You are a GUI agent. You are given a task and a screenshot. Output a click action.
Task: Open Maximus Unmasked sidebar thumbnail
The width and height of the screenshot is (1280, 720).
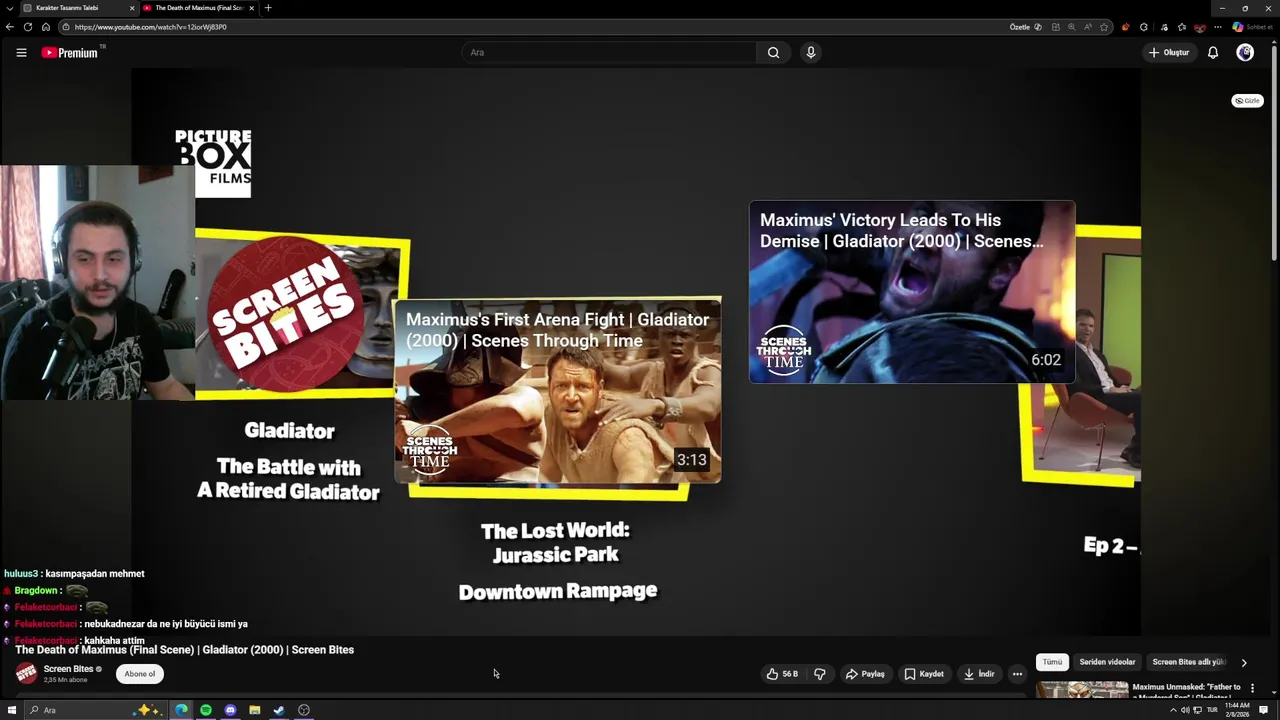tap(1082, 689)
